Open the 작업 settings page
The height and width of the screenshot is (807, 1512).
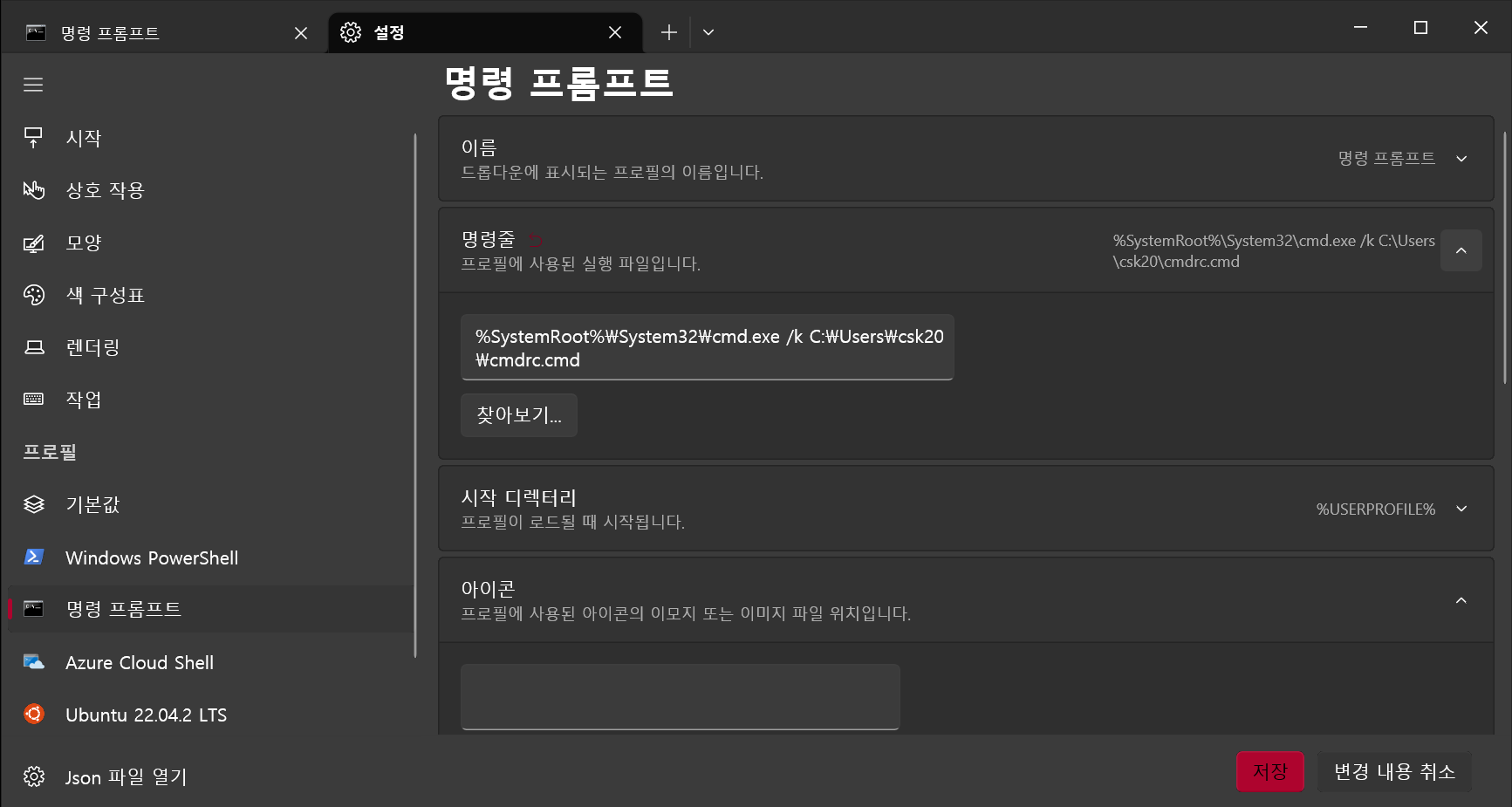[x=209, y=400]
